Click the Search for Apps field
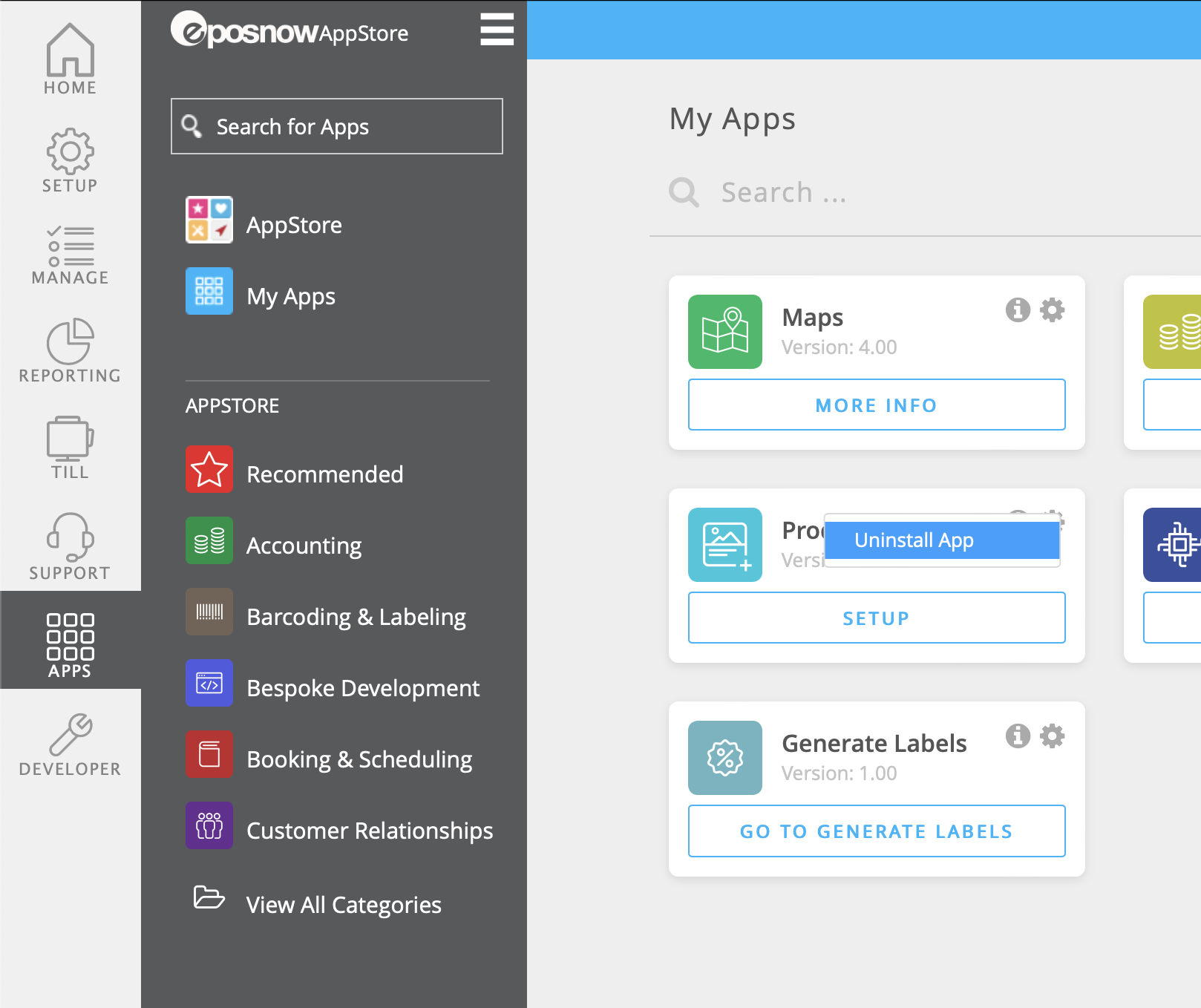The height and width of the screenshot is (1008, 1201). tap(337, 127)
